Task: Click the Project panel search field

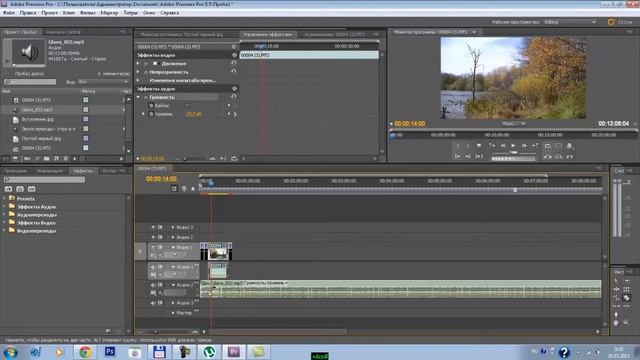Action: click(30, 82)
